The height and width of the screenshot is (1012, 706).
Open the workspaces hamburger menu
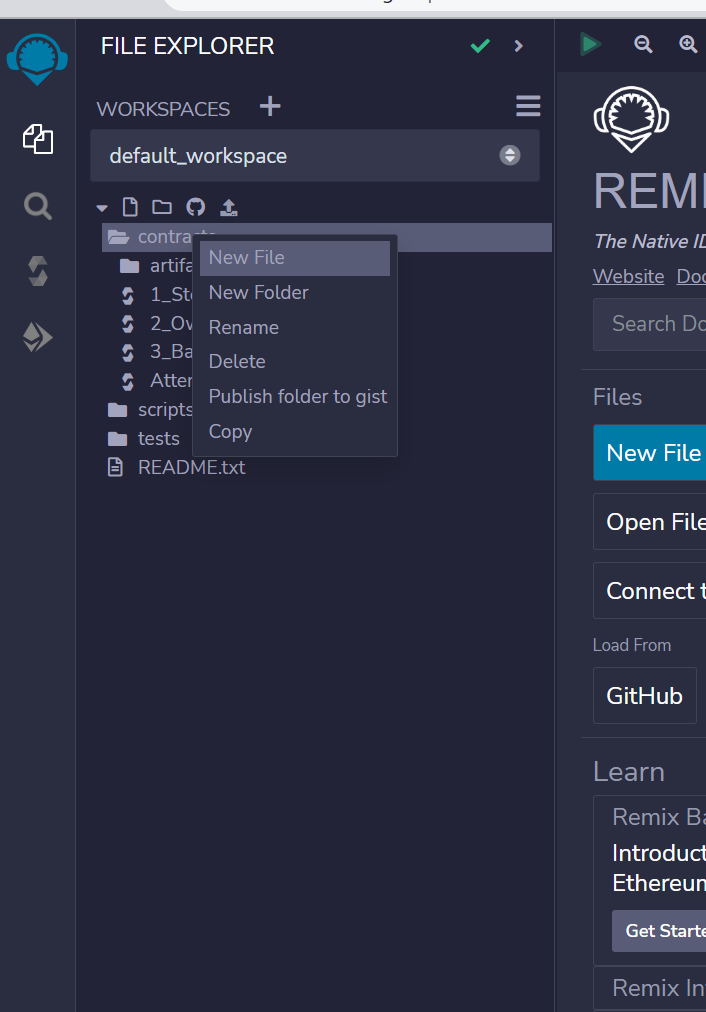528,106
